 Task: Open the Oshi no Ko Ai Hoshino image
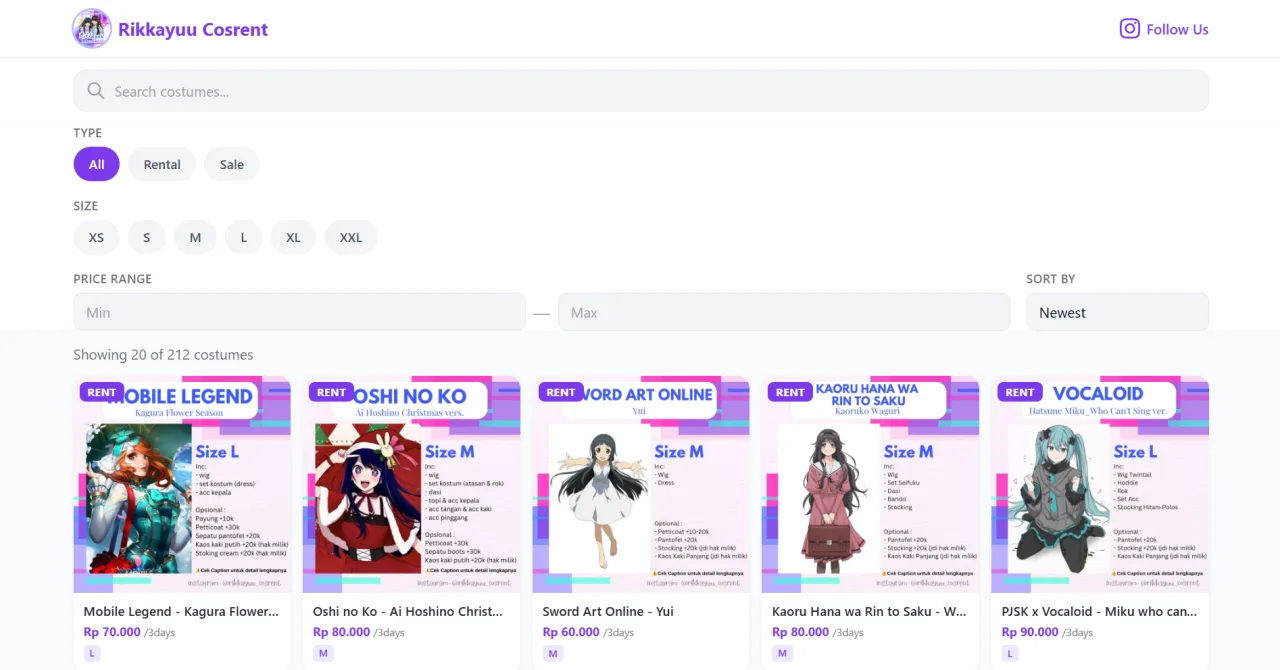(412, 484)
